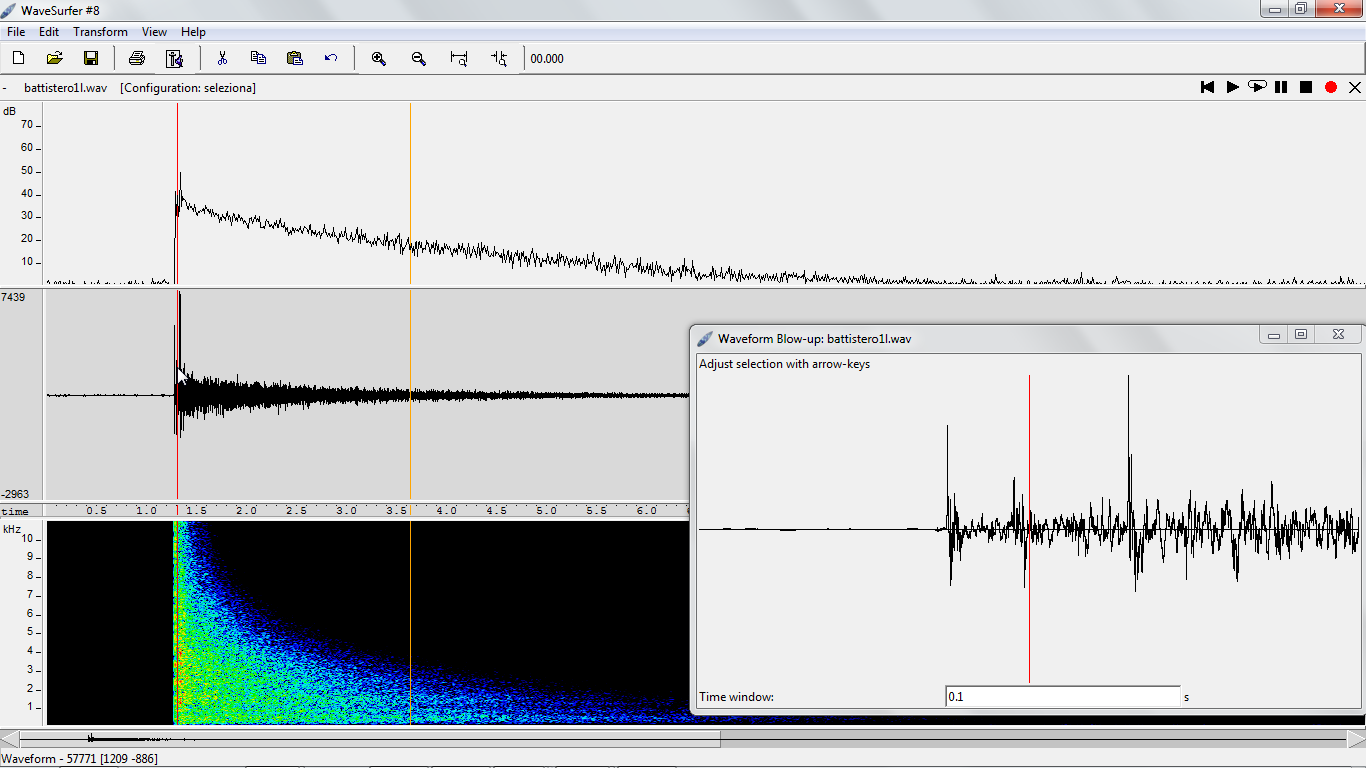The height and width of the screenshot is (768, 1366).
Task: Open preferences/properties toolbar icon
Action: pyautogui.click(x=174, y=58)
